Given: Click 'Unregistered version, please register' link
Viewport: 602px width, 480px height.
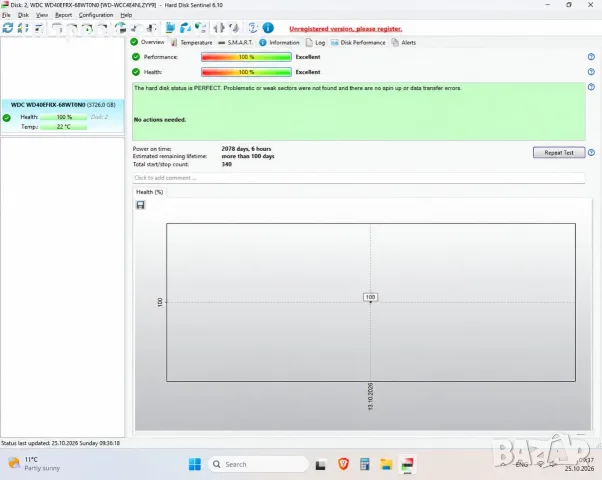Looking at the screenshot, I should click(x=346, y=29).
